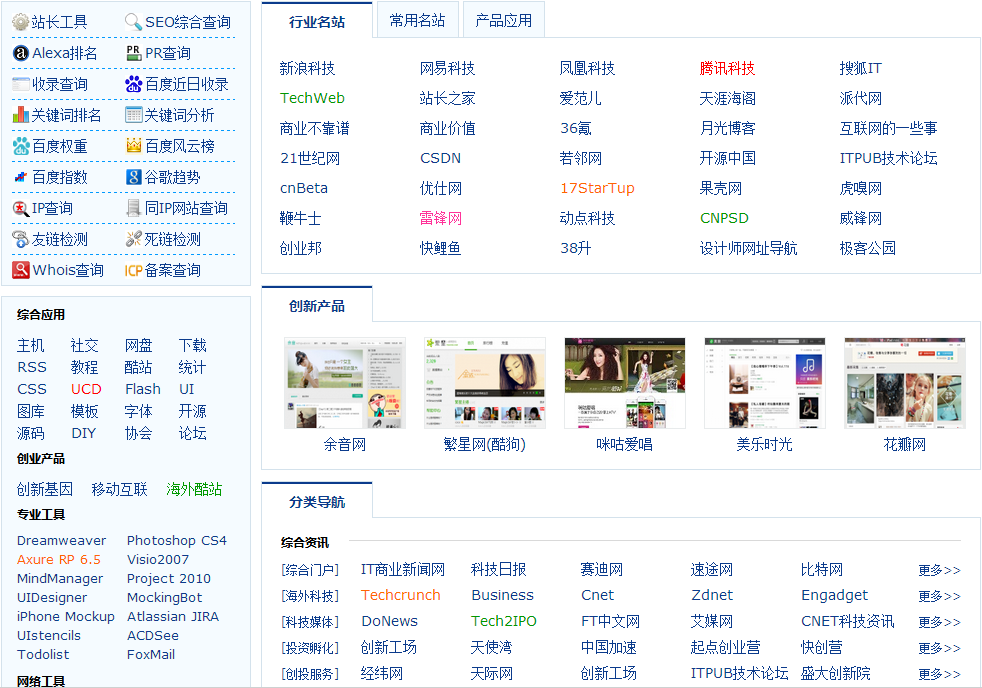Click 更多>> in the 海外科技 row
The height and width of the screenshot is (688, 982).
tap(939, 596)
